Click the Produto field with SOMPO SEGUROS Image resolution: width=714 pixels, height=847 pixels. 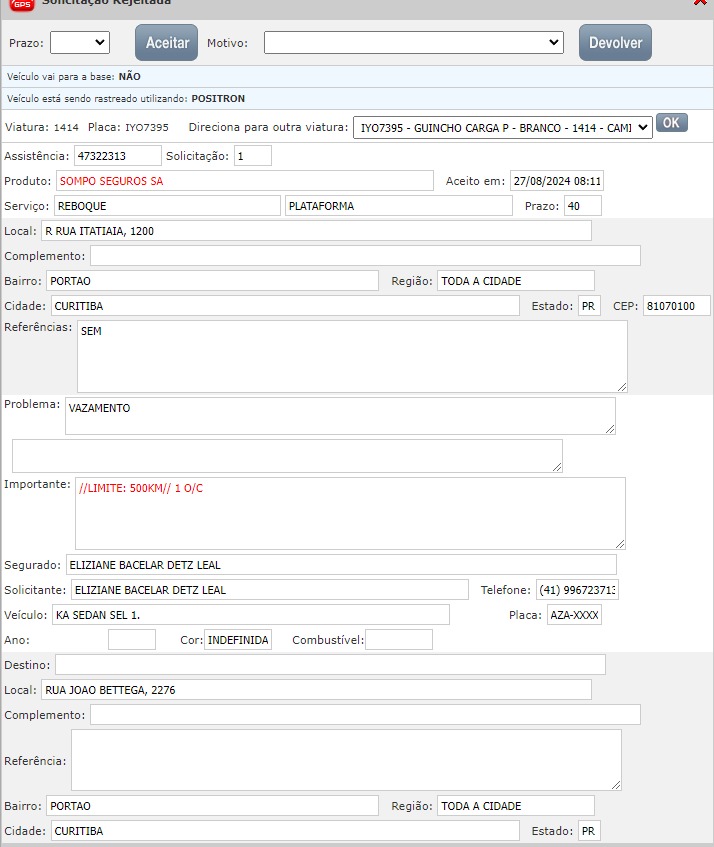click(x=244, y=181)
